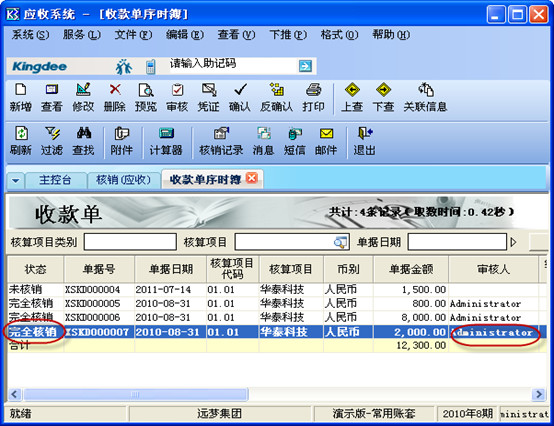This screenshot has width=554, height=426.
Task: Click the 核销记录 icon
Action: (x=221, y=134)
